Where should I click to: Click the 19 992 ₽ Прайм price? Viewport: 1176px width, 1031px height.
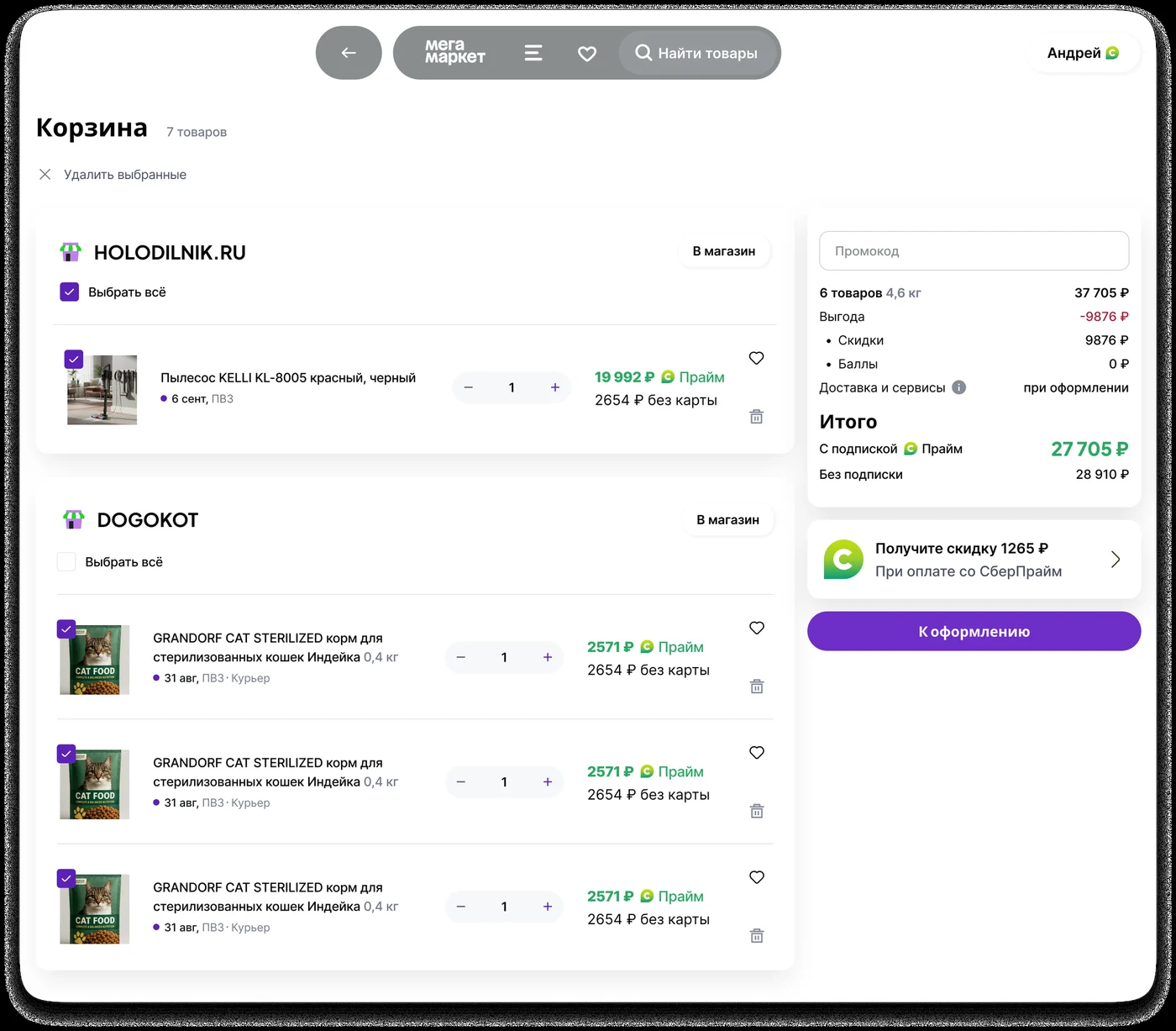624,377
